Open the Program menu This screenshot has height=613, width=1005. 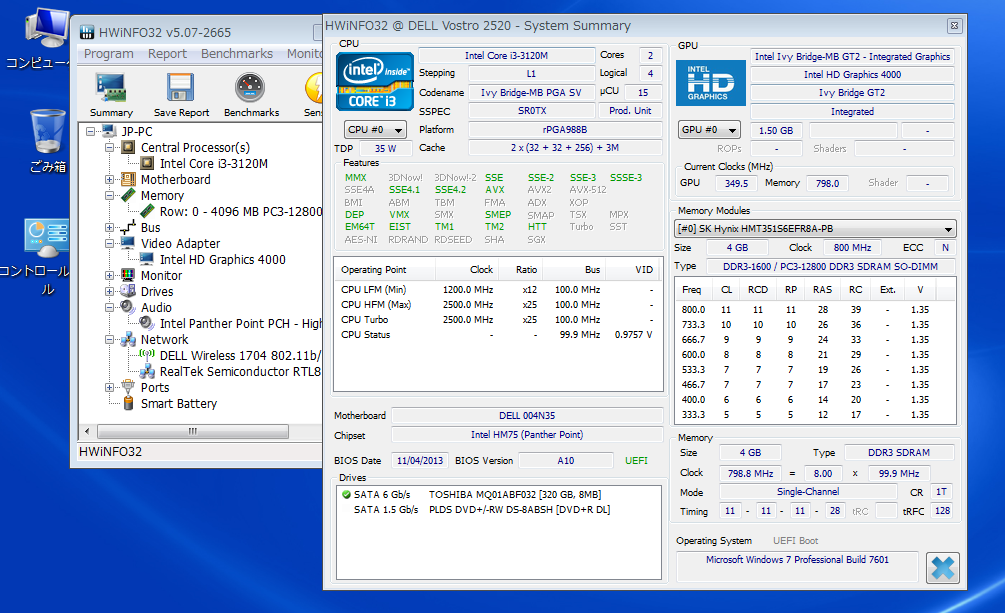[108, 54]
